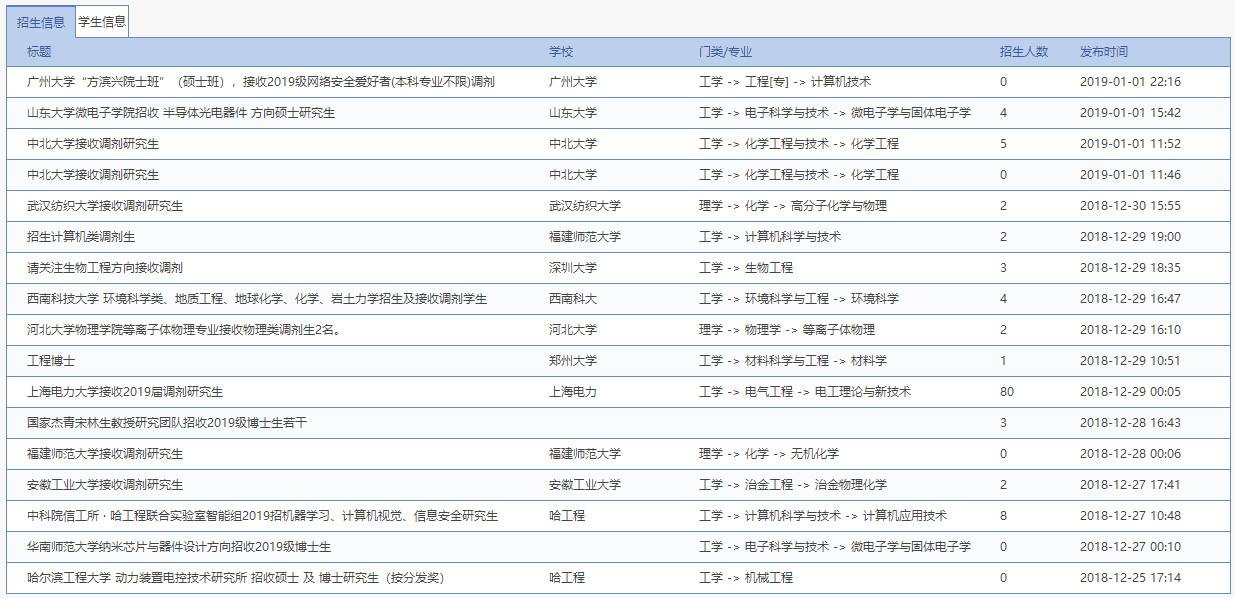Screen dimensions: 1235x598
Task: Switch to the 招生信息 tab
Action: 41,22
